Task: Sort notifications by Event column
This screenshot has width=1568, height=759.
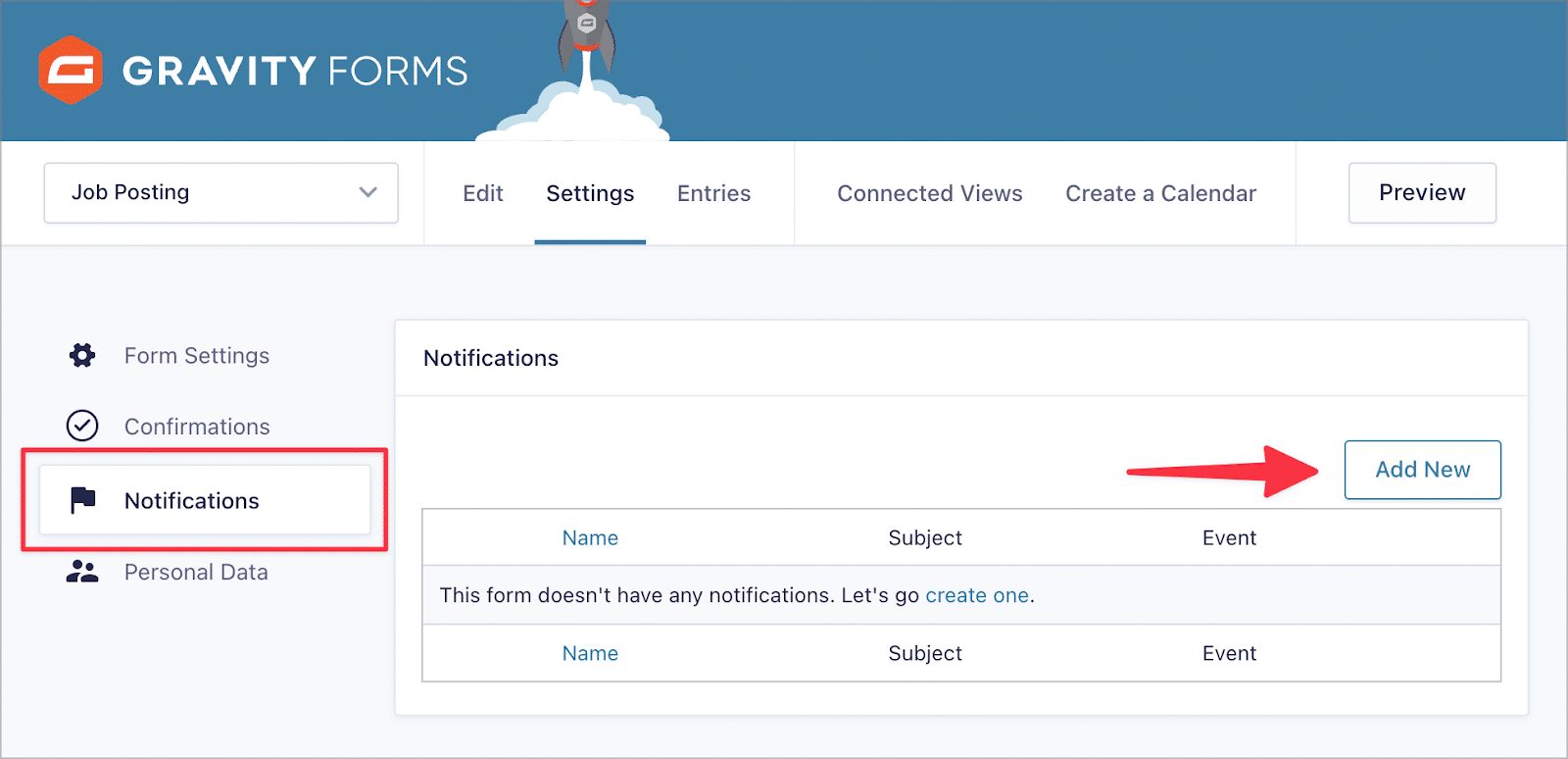Action: (x=1228, y=537)
